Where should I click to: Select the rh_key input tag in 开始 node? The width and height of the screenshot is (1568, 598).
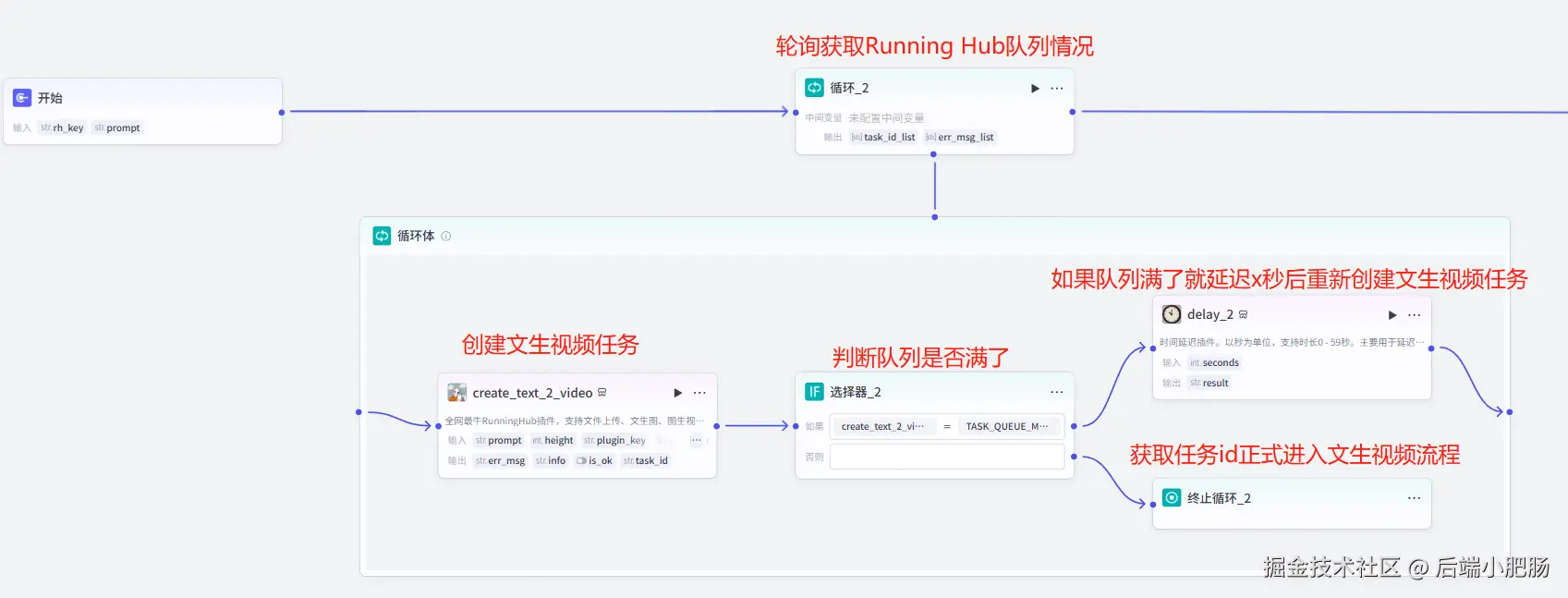coord(62,128)
